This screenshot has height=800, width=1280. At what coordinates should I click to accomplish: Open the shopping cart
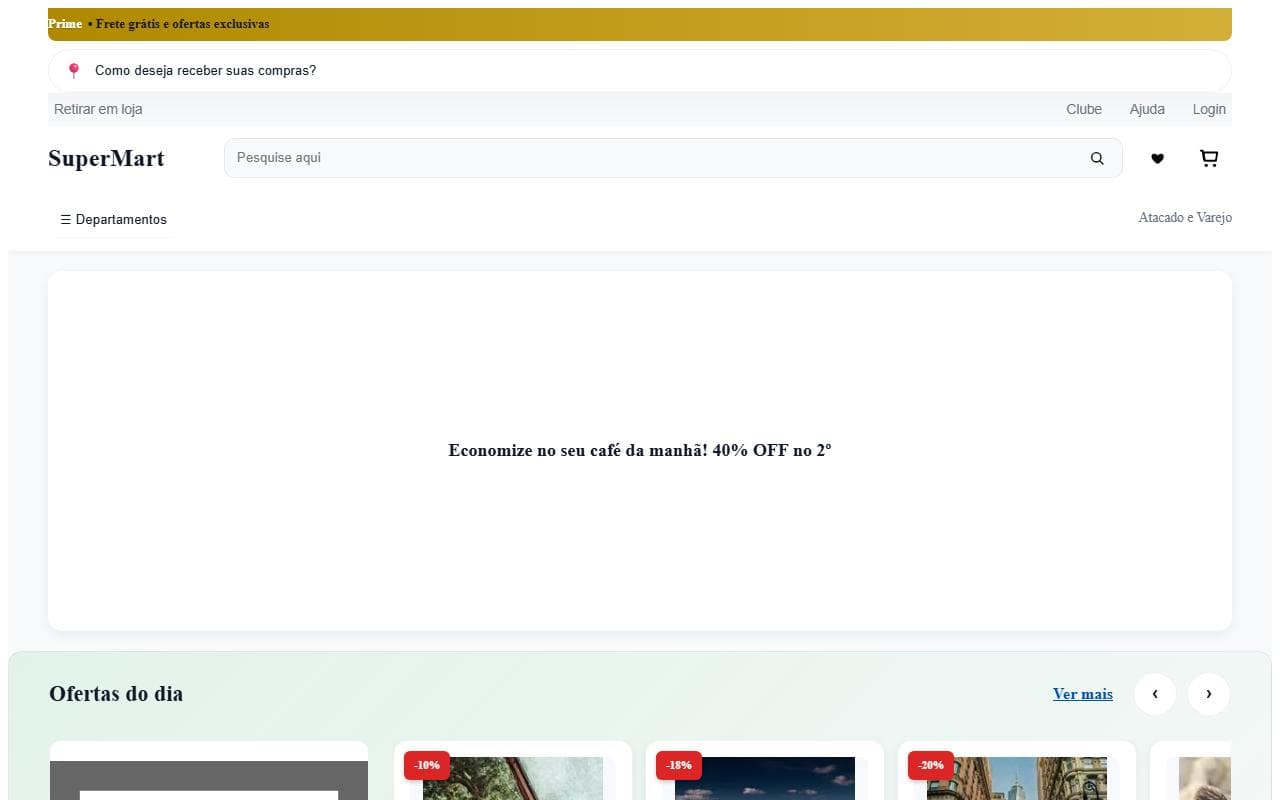1209,158
